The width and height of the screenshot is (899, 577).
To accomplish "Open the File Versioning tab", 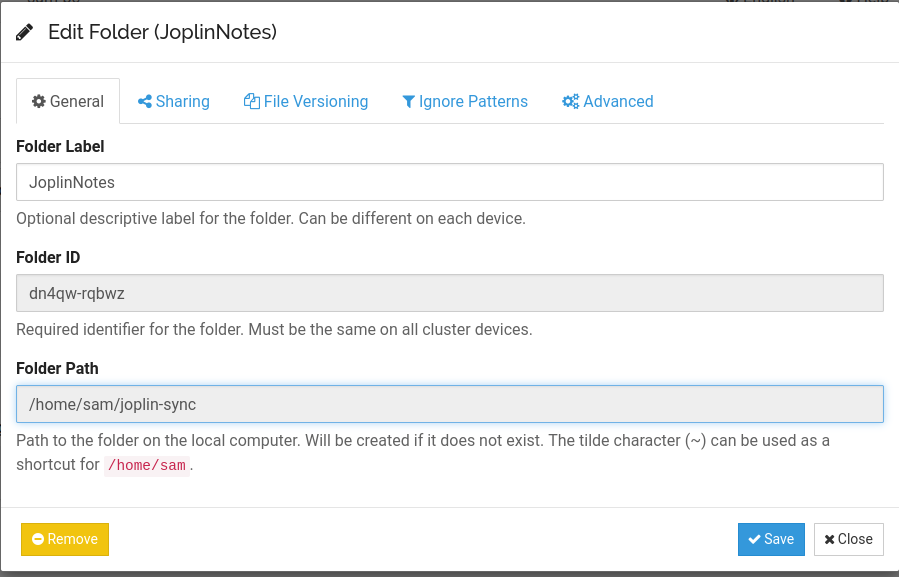I will 306,102.
